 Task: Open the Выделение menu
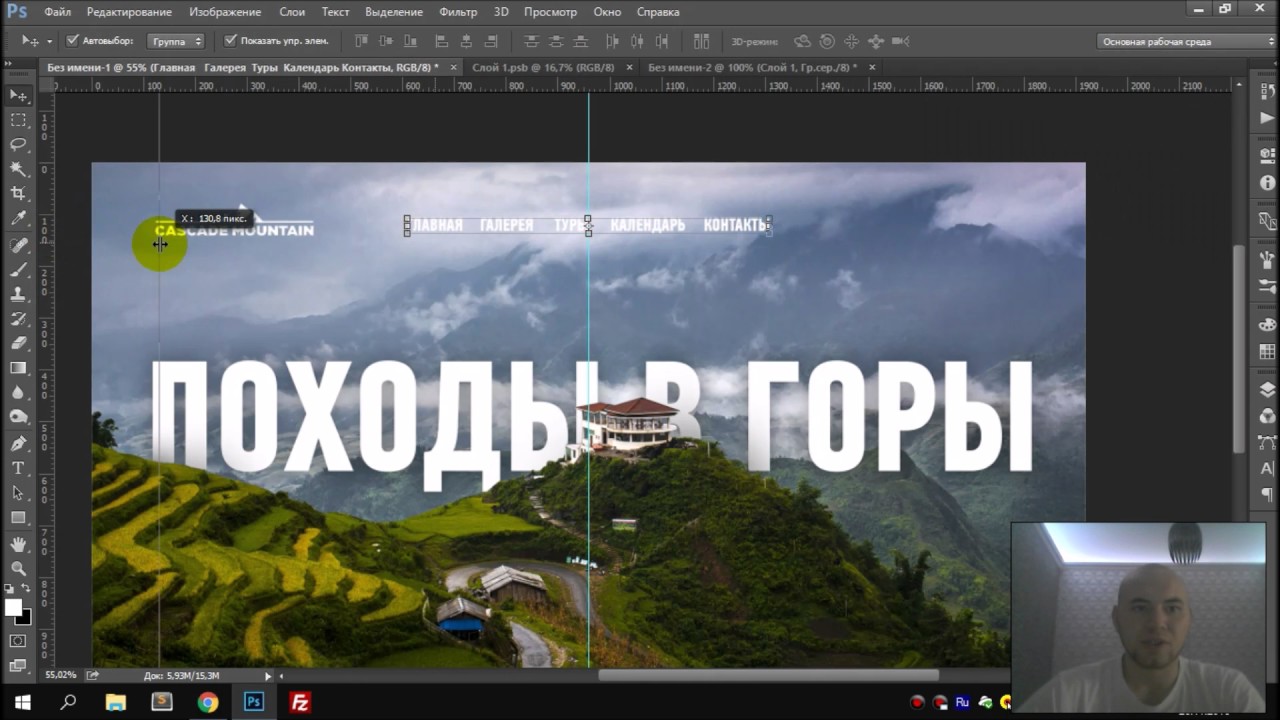click(x=393, y=12)
